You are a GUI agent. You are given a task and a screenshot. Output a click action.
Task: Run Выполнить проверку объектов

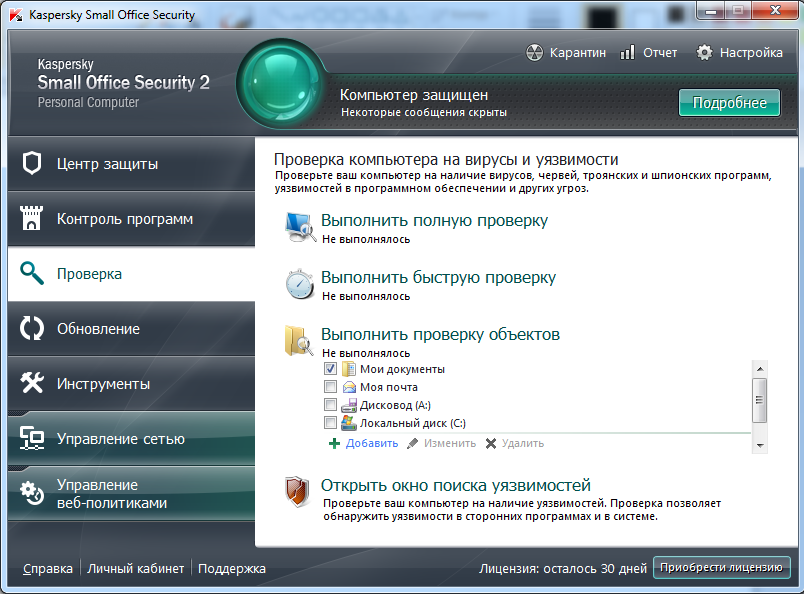point(440,334)
